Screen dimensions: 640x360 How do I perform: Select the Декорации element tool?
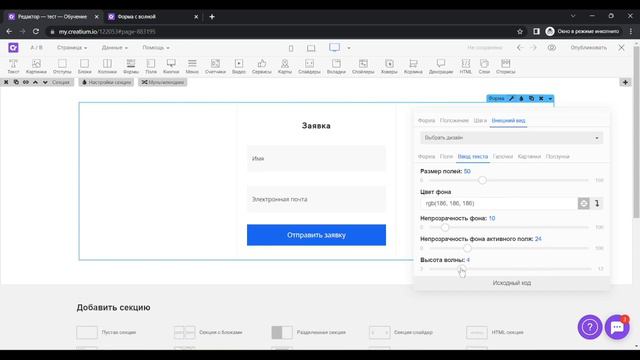(441, 66)
